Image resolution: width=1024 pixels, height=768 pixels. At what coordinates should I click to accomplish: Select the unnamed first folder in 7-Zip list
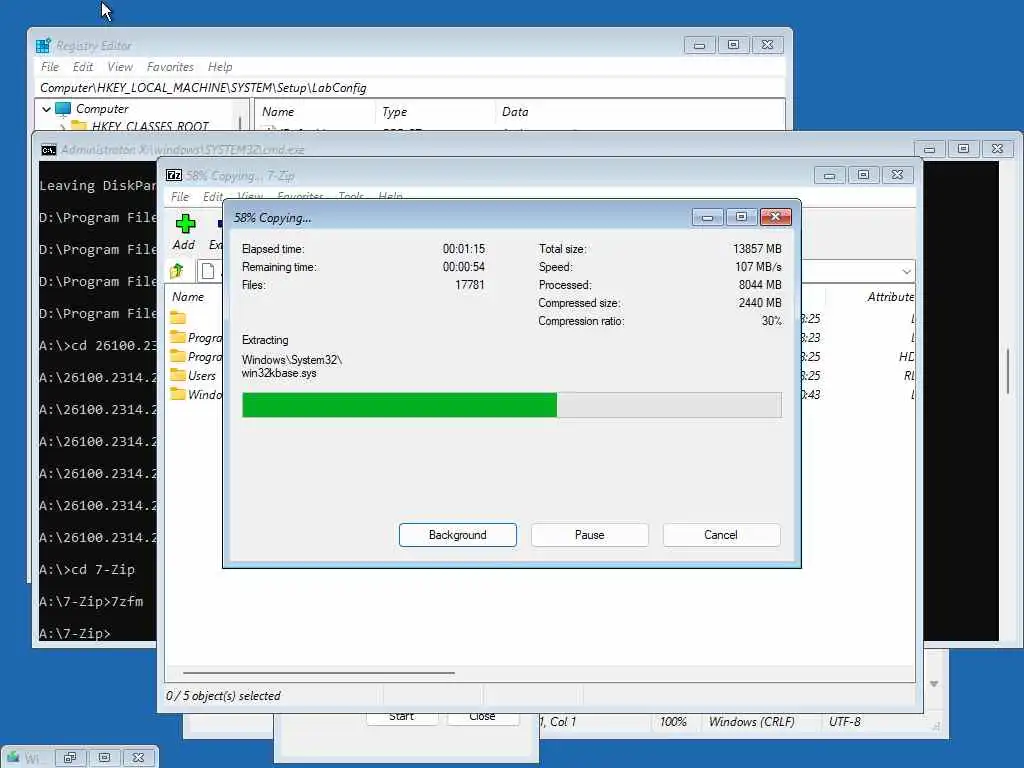[x=178, y=318]
